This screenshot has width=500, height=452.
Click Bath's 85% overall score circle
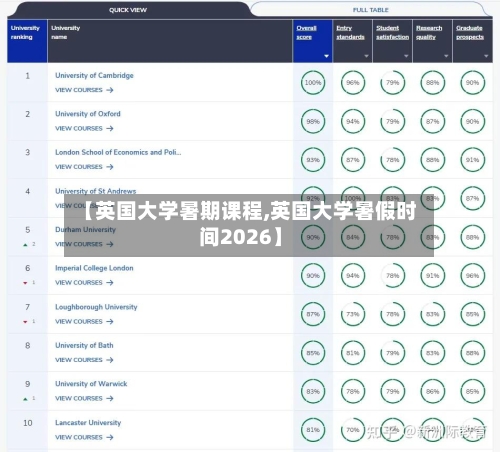pos(313,353)
